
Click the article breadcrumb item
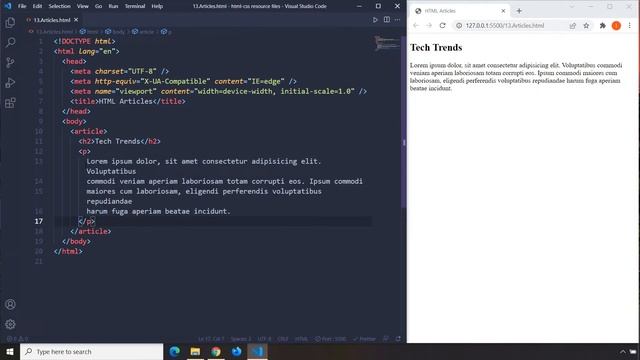(x=143, y=31)
